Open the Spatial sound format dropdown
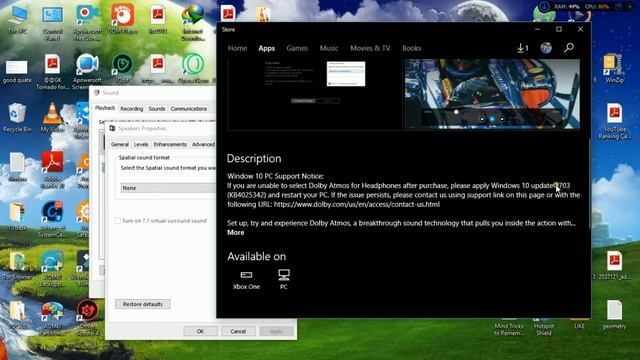640x360 pixels. (168, 188)
